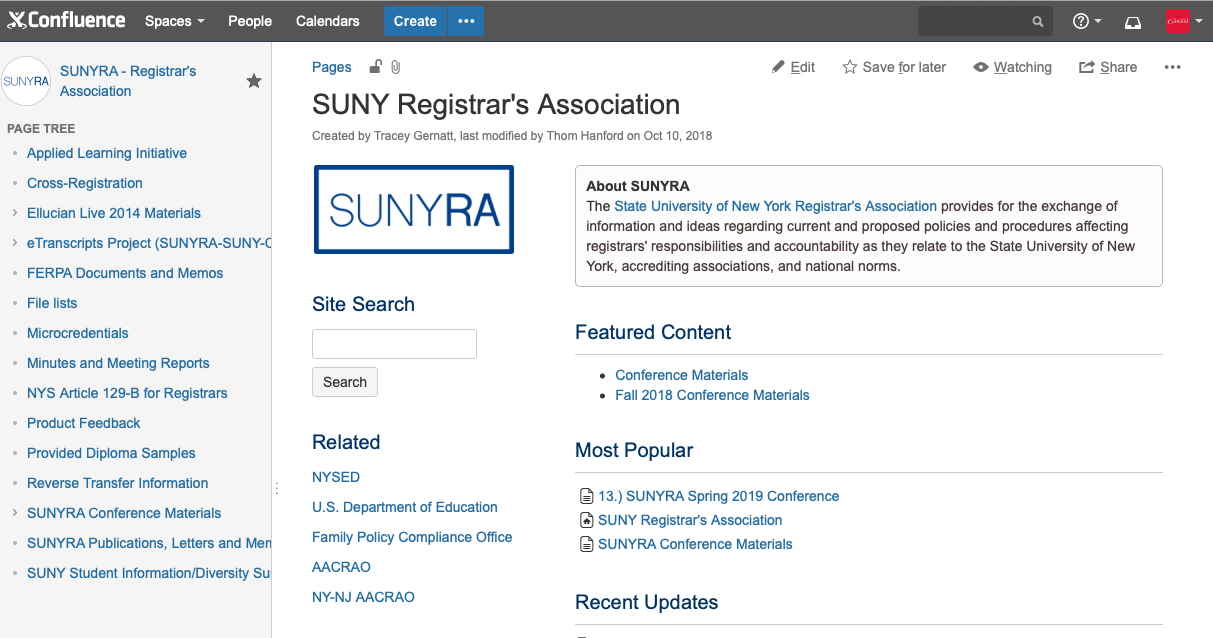Open the help question-mark menu

pyautogui.click(x=1087, y=21)
